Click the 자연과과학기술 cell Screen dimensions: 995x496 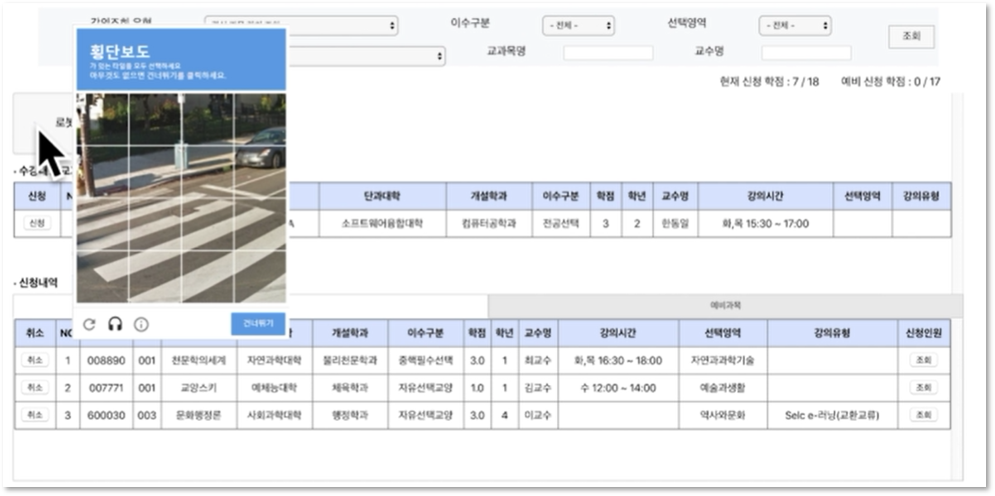(722, 360)
